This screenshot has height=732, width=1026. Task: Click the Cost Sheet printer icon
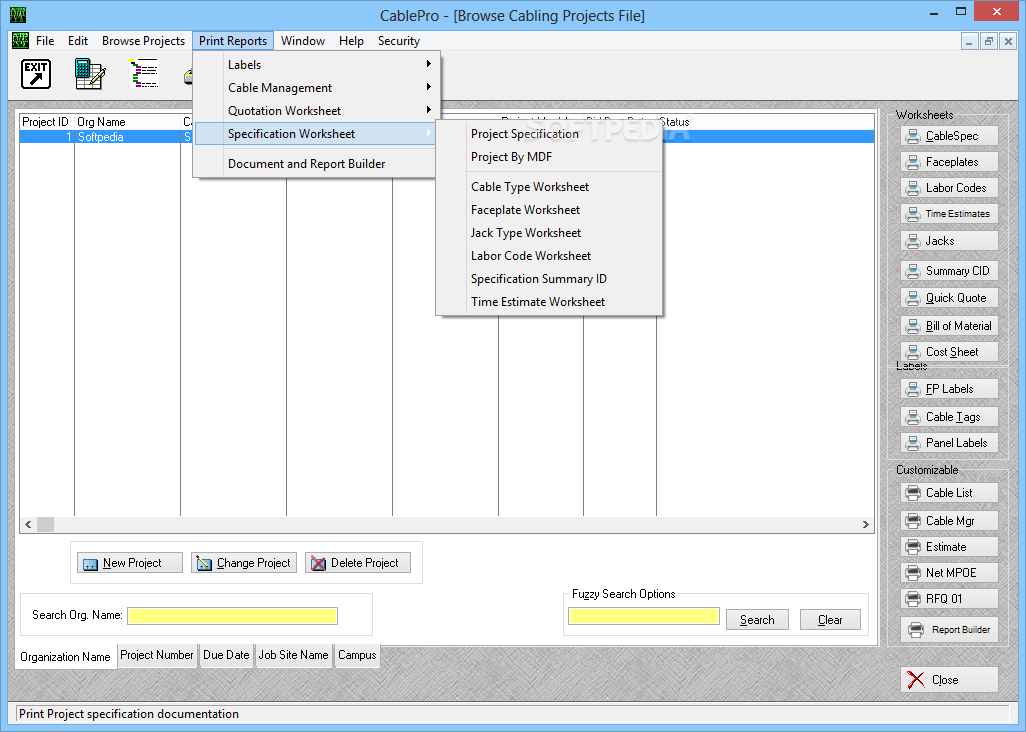(913, 352)
